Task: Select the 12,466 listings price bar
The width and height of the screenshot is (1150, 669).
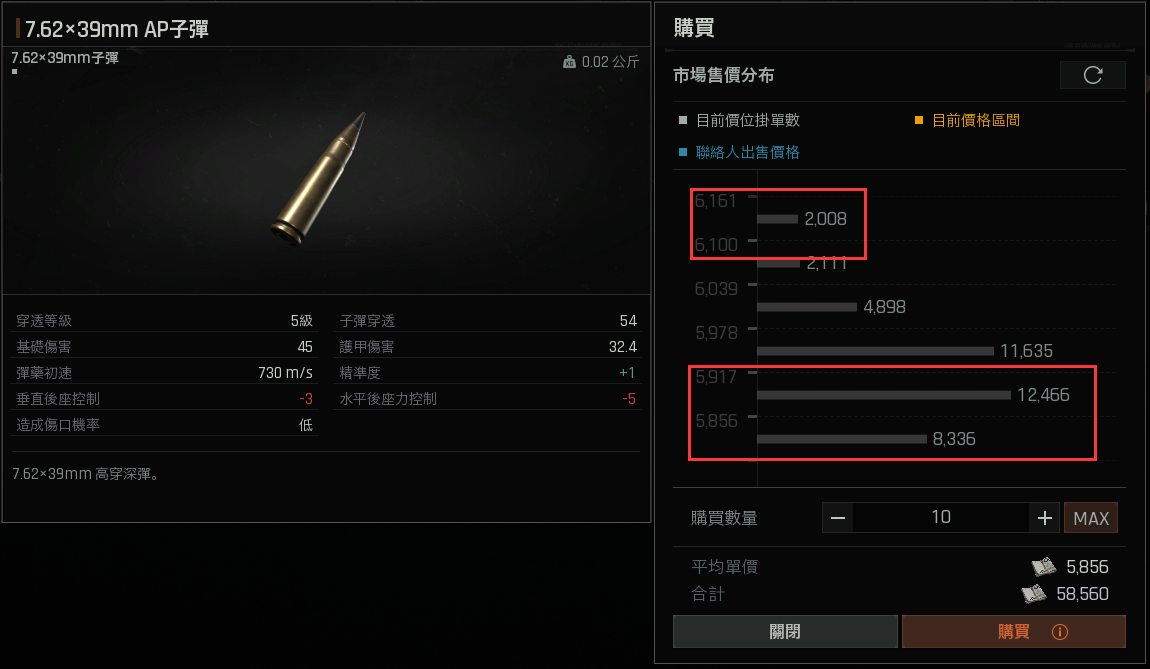Action: pyautogui.click(x=883, y=395)
